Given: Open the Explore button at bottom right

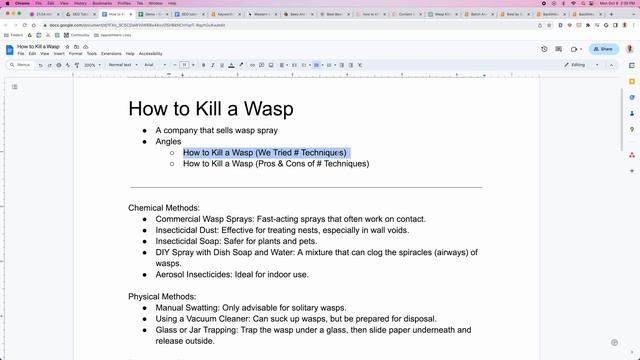Looking at the screenshot, I should [x=614, y=342].
